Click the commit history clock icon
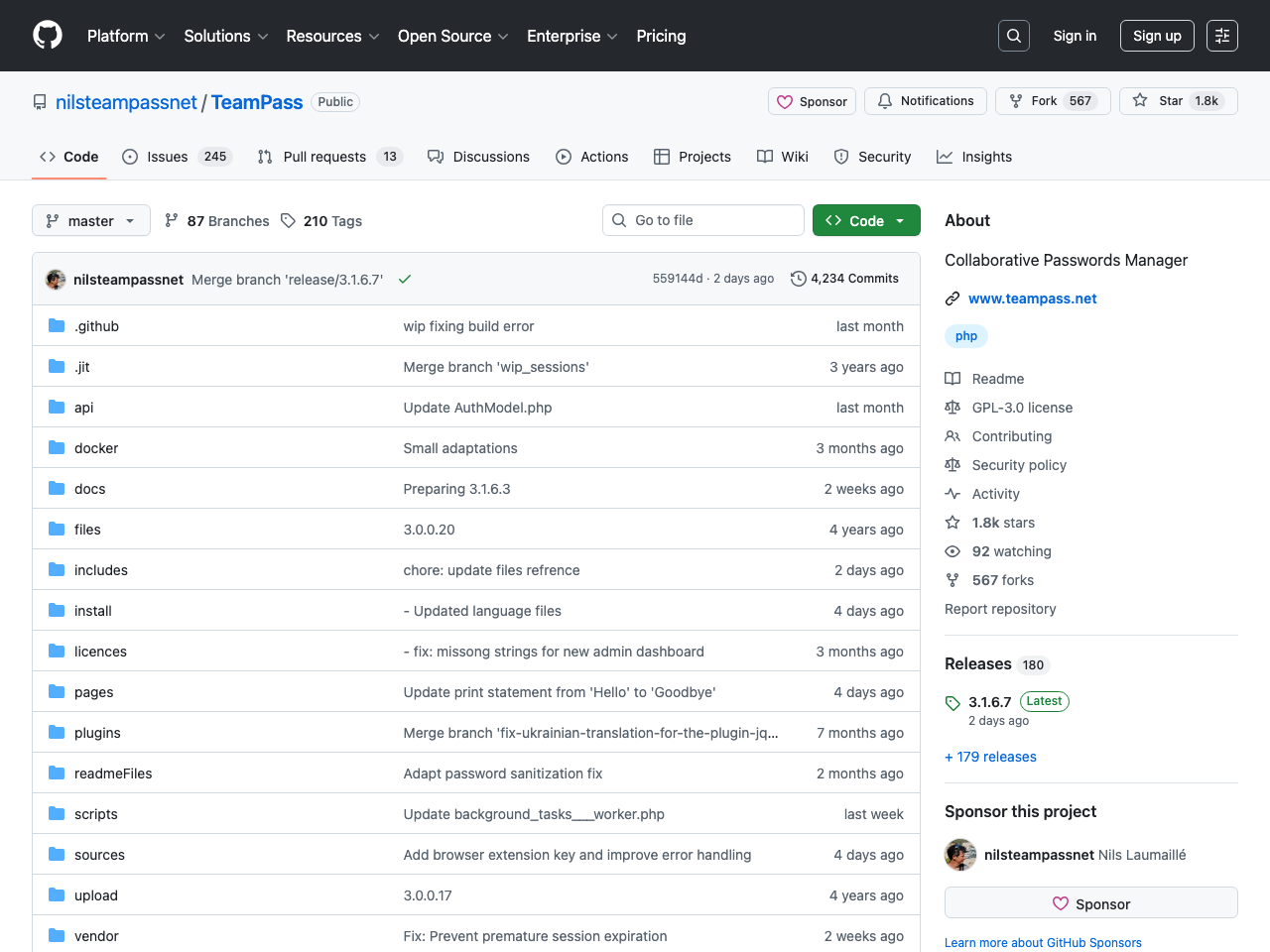The width and height of the screenshot is (1270, 952). pyautogui.click(x=799, y=279)
